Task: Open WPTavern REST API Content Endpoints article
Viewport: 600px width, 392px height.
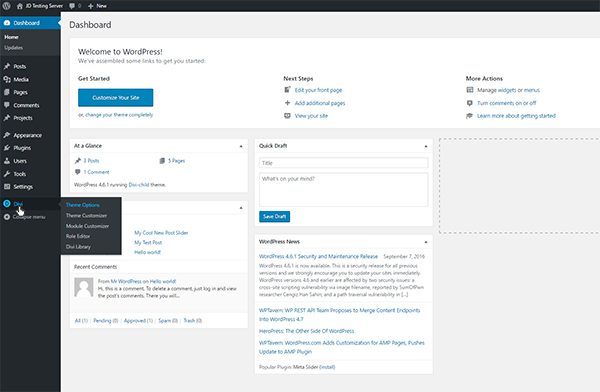Action: pos(339,315)
